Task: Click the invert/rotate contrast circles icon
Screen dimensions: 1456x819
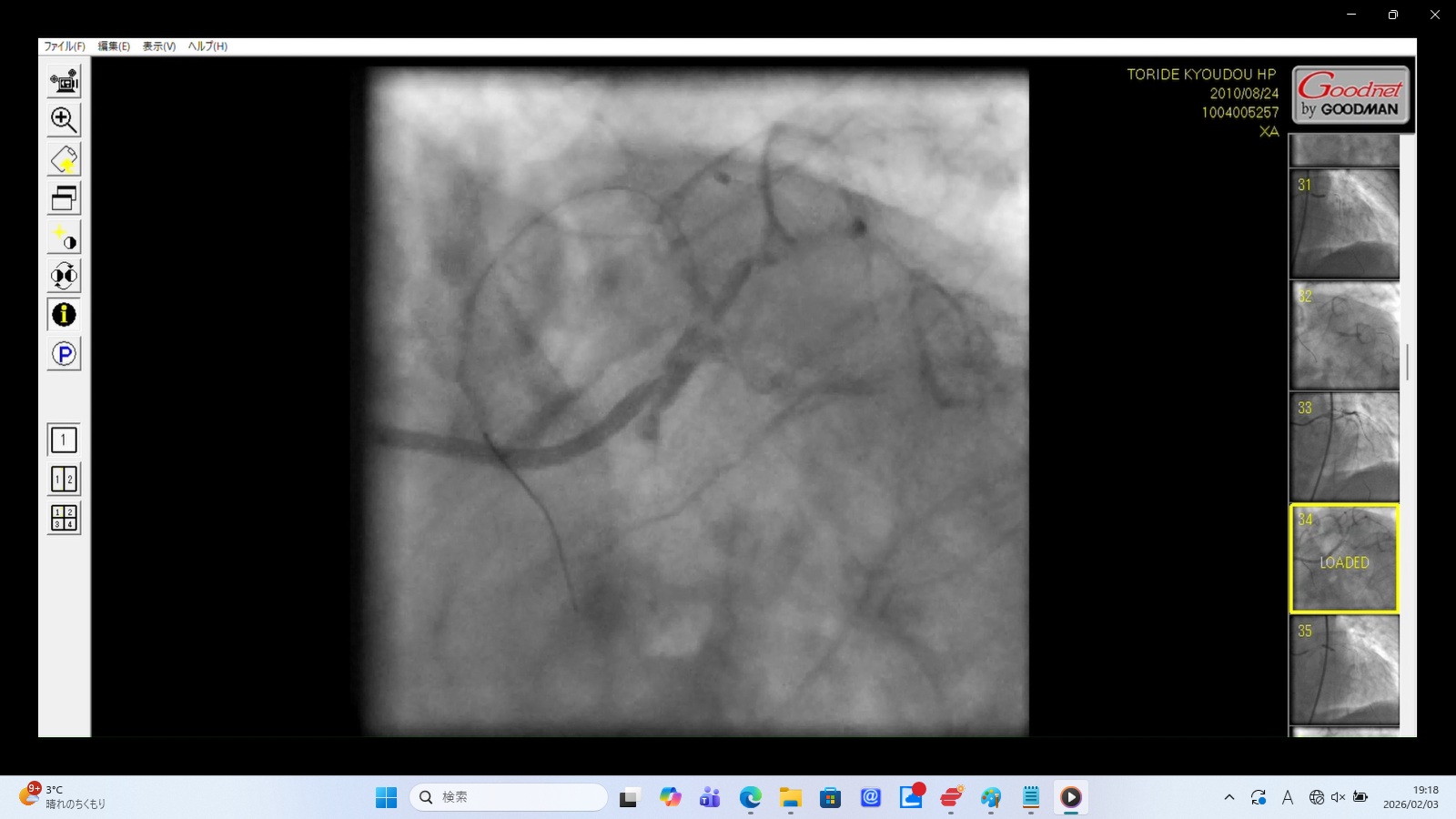Action: [x=64, y=276]
